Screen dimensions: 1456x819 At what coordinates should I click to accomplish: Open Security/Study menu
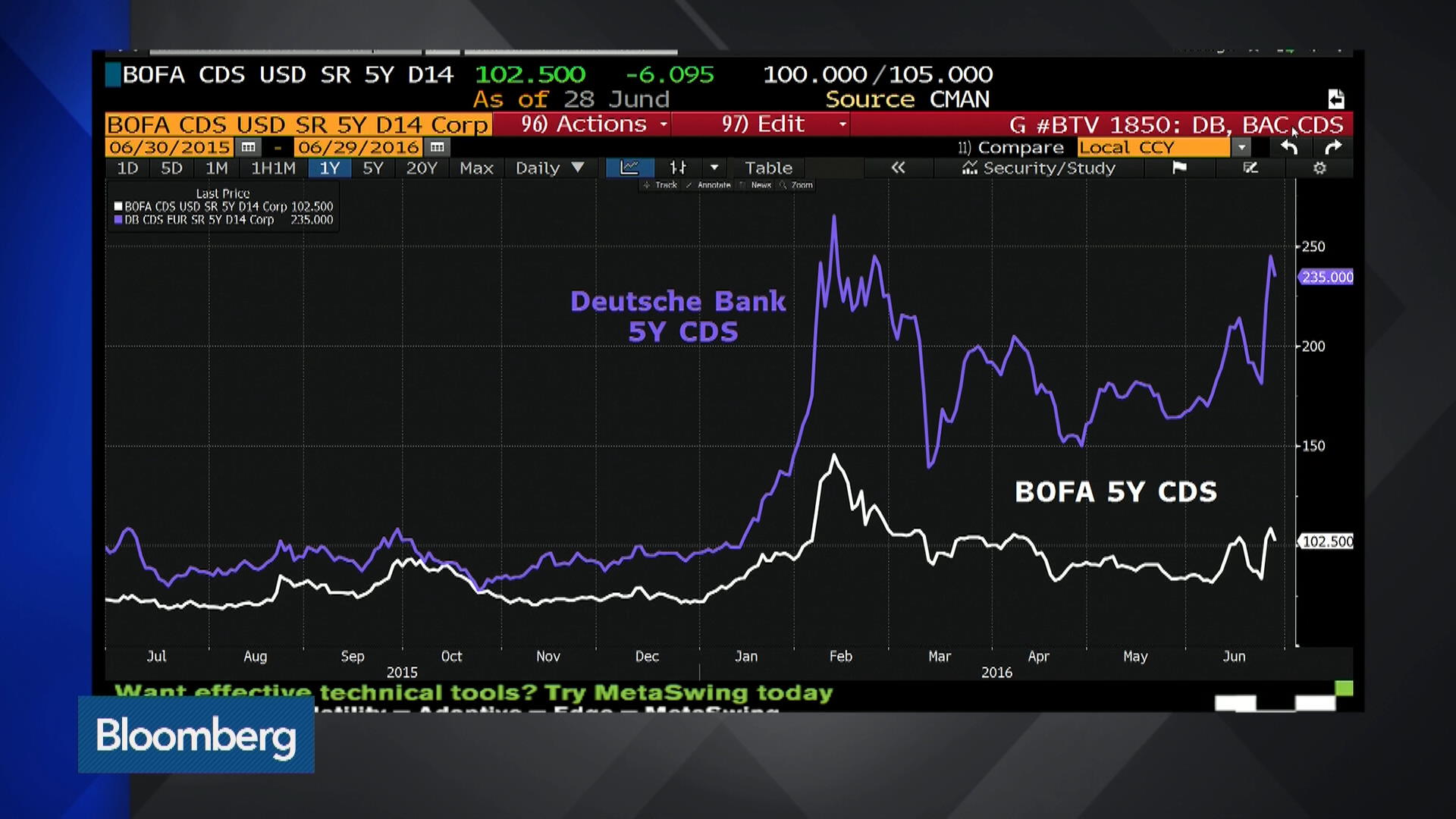[x=1039, y=168]
